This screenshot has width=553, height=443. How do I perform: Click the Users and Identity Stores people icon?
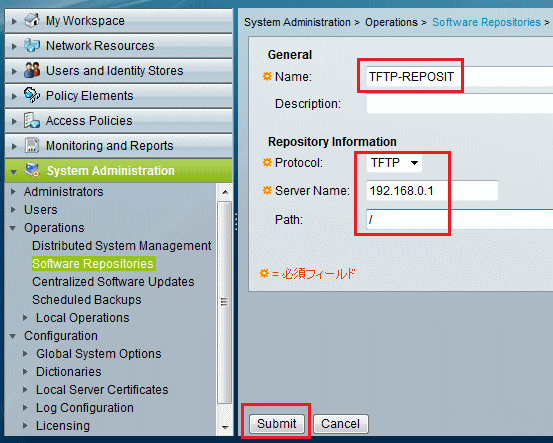[32, 70]
